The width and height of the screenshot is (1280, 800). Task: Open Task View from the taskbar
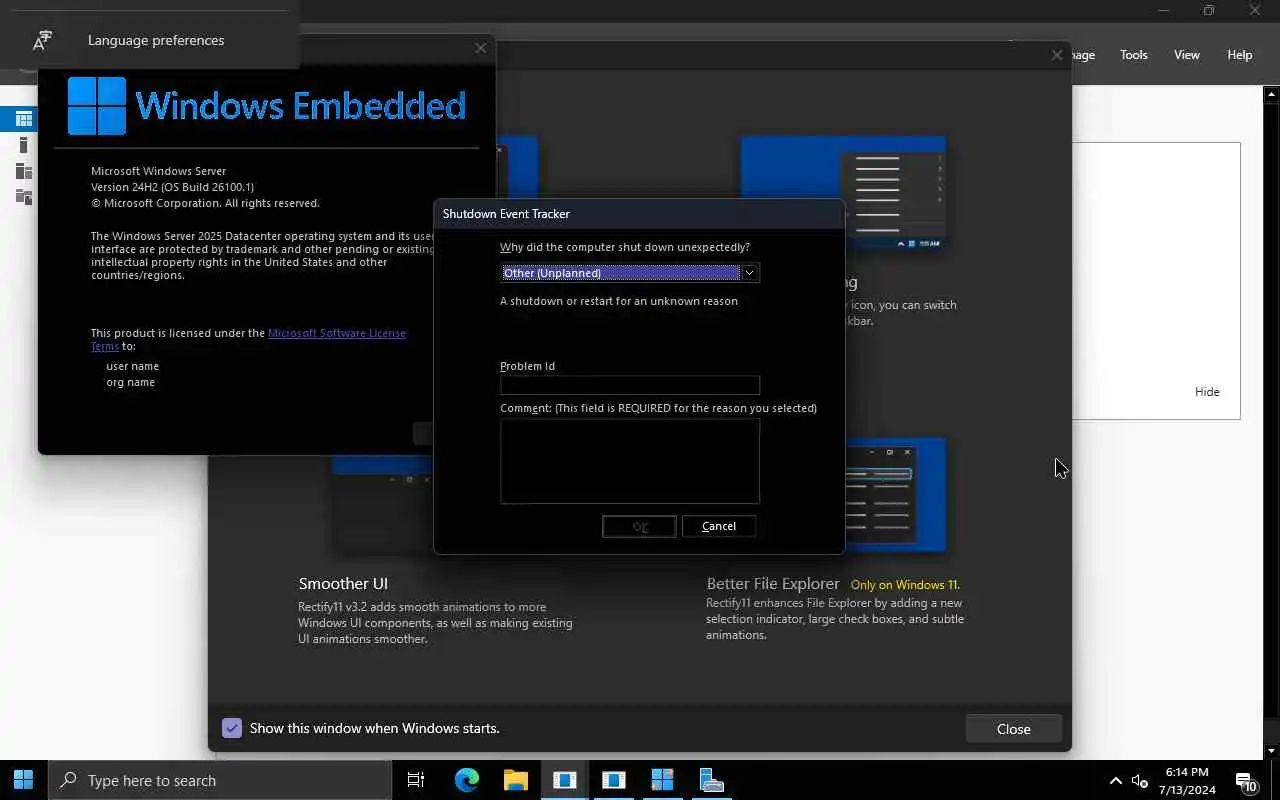416,780
